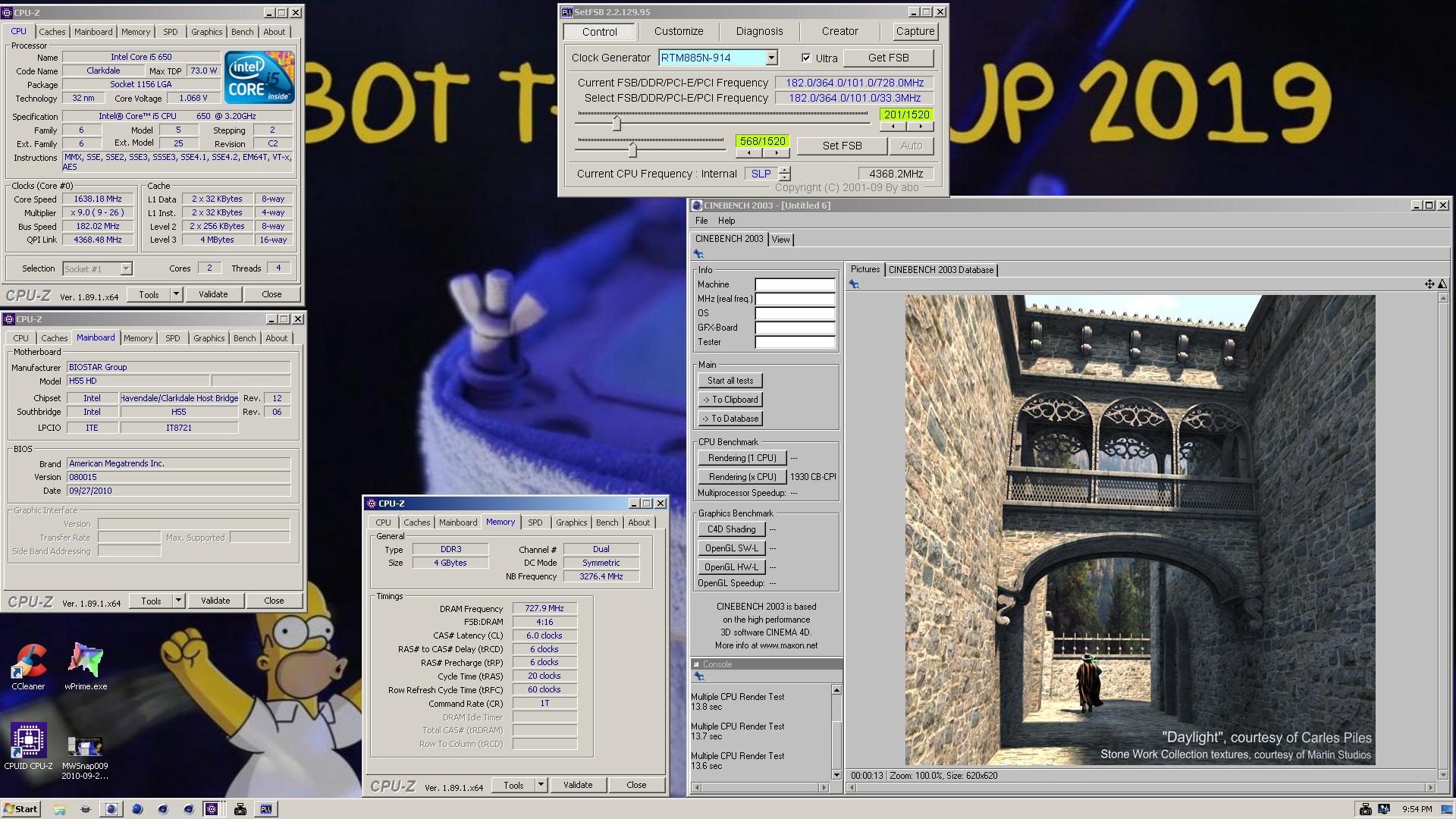Image resolution: width=1456 pixels, height=819 pixels.
Task: Click the CPU-Z taskbar button
Action: coord(212,809)
